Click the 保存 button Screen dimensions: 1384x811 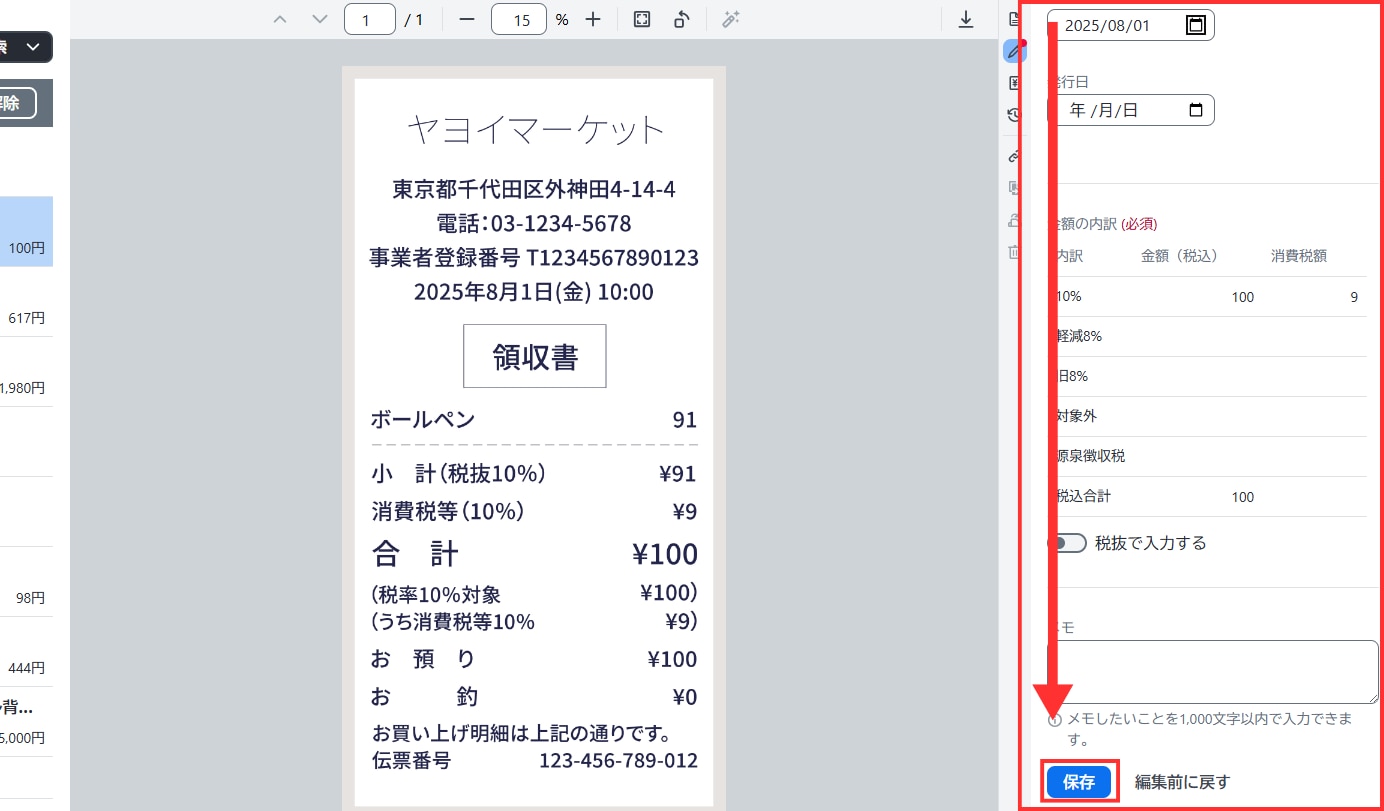[x=1079, y=782]
